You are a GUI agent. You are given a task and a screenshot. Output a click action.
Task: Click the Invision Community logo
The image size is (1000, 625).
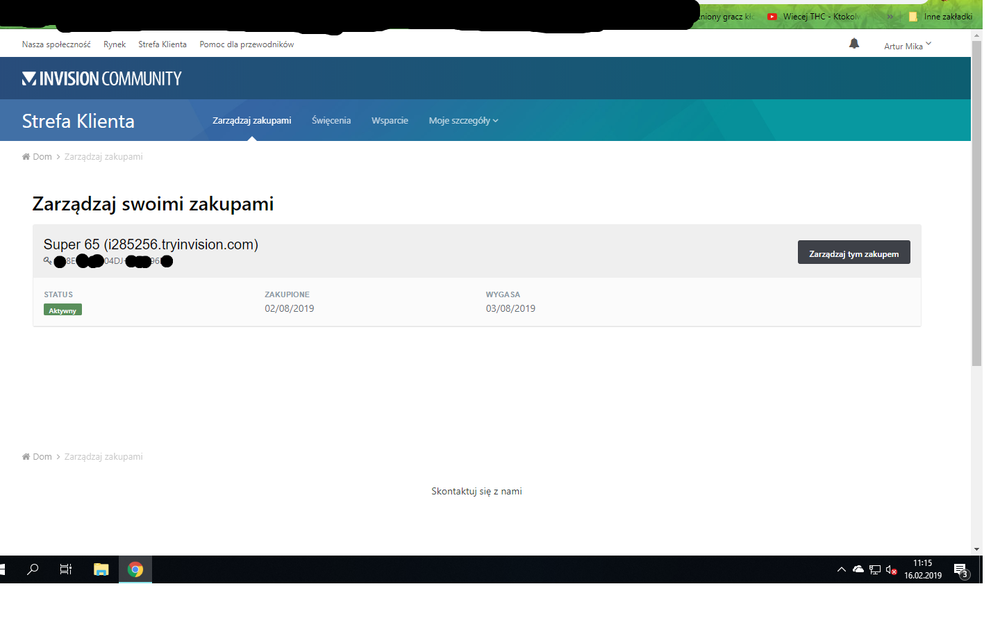[102, 78]
